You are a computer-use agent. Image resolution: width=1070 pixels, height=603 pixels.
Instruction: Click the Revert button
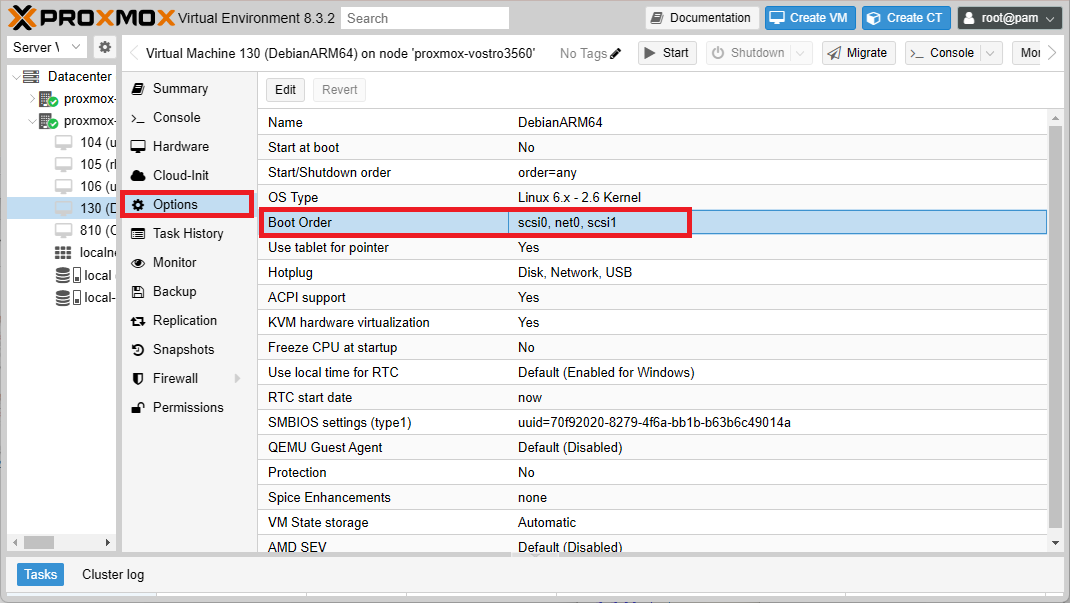339,90
